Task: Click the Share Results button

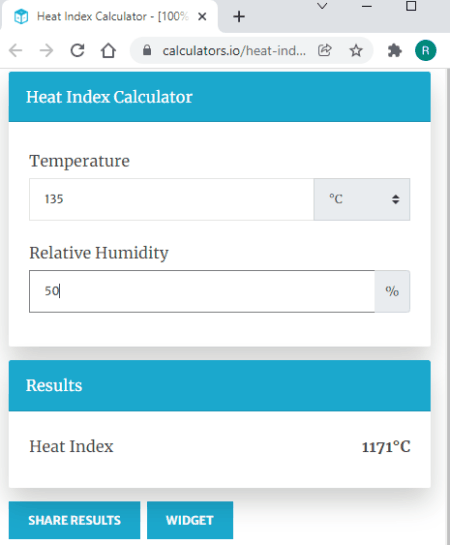Action: [x=74, y=520]
